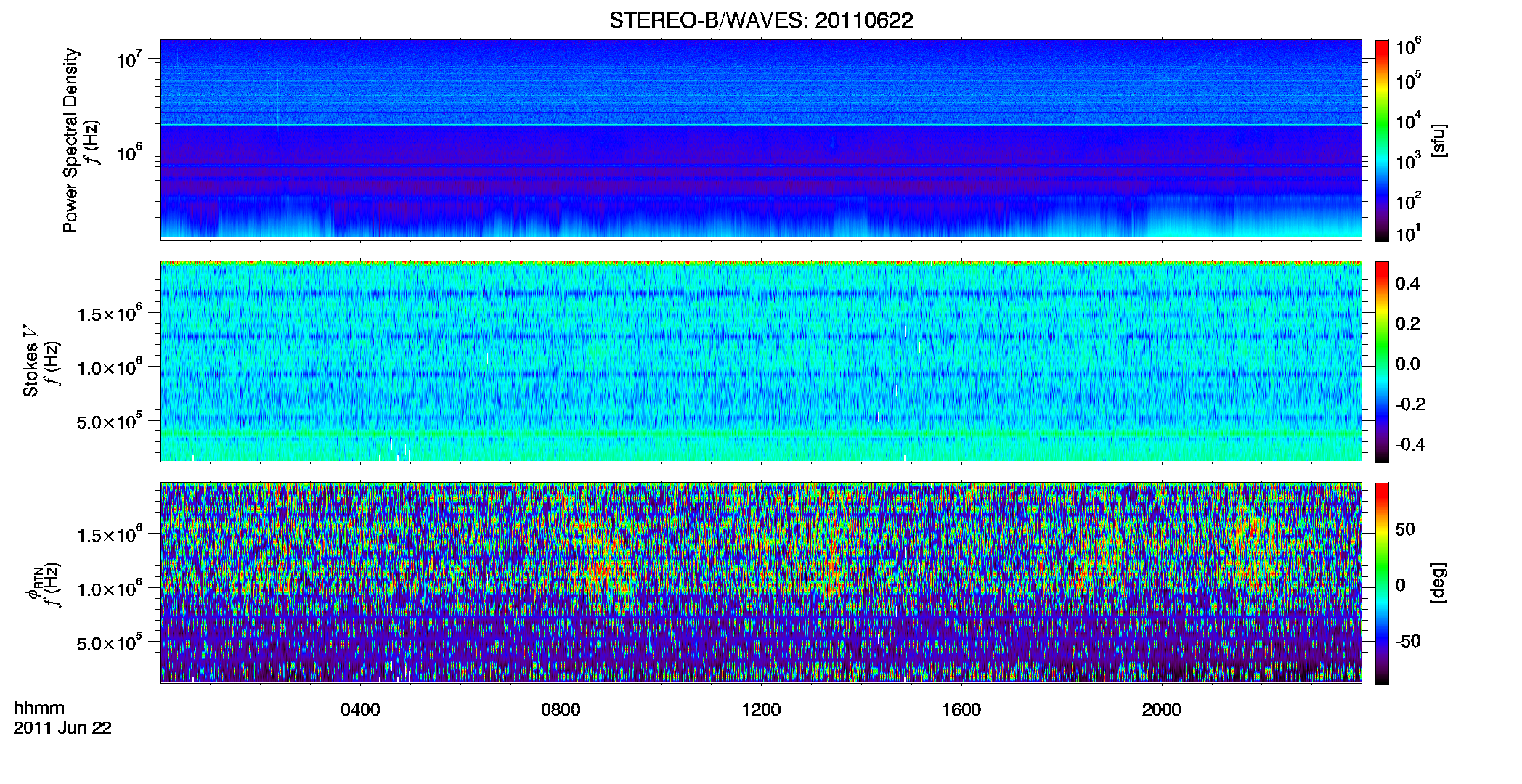Click the Stokes V colorbar

(x=1382, y=362)
